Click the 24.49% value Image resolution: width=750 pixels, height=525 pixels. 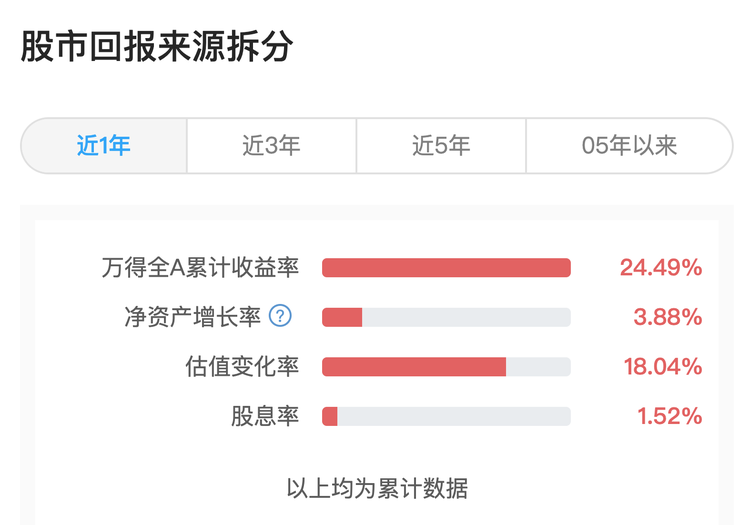coord(661,268)
